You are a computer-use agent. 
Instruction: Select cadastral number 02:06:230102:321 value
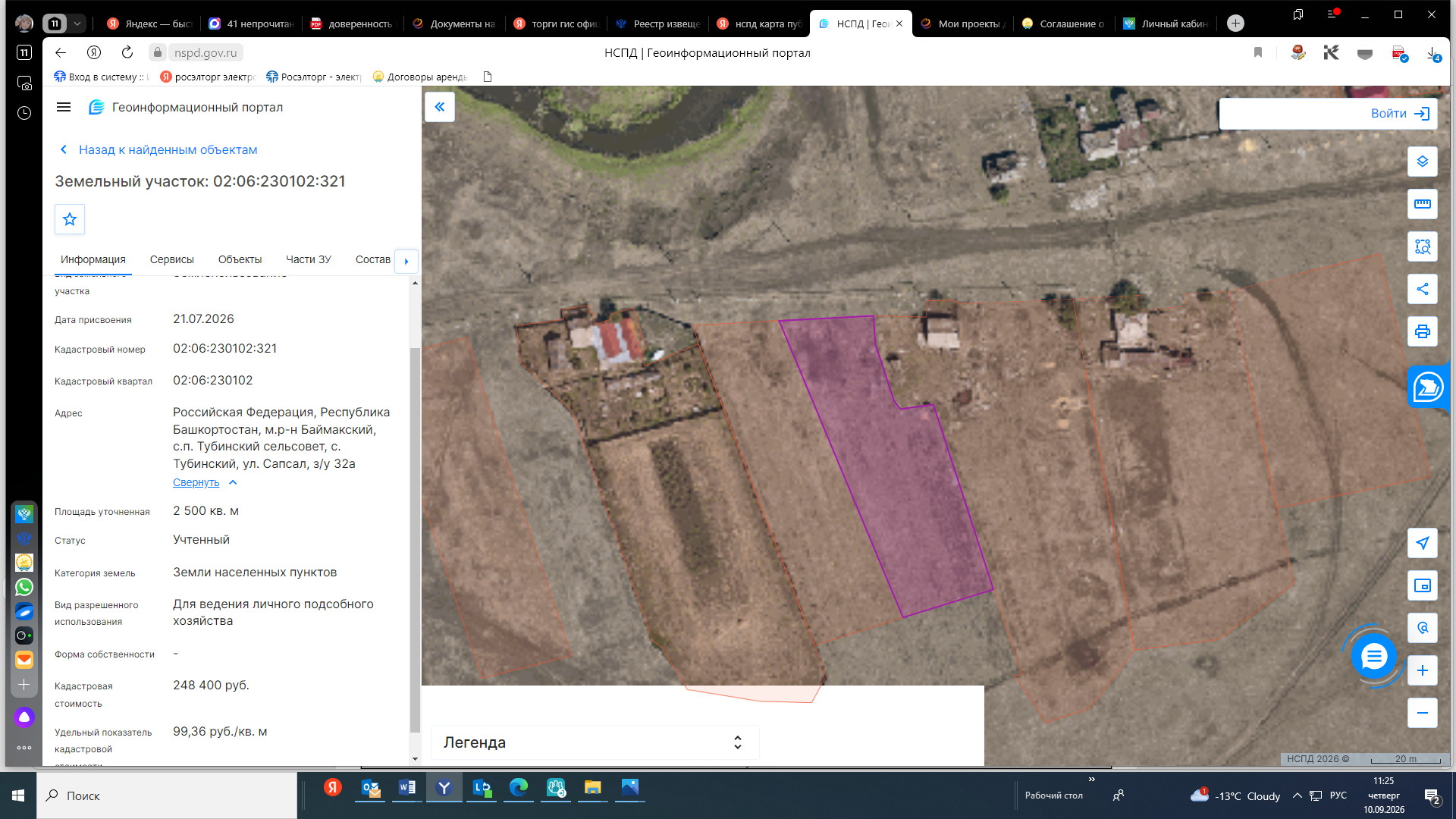click(225, 348)
